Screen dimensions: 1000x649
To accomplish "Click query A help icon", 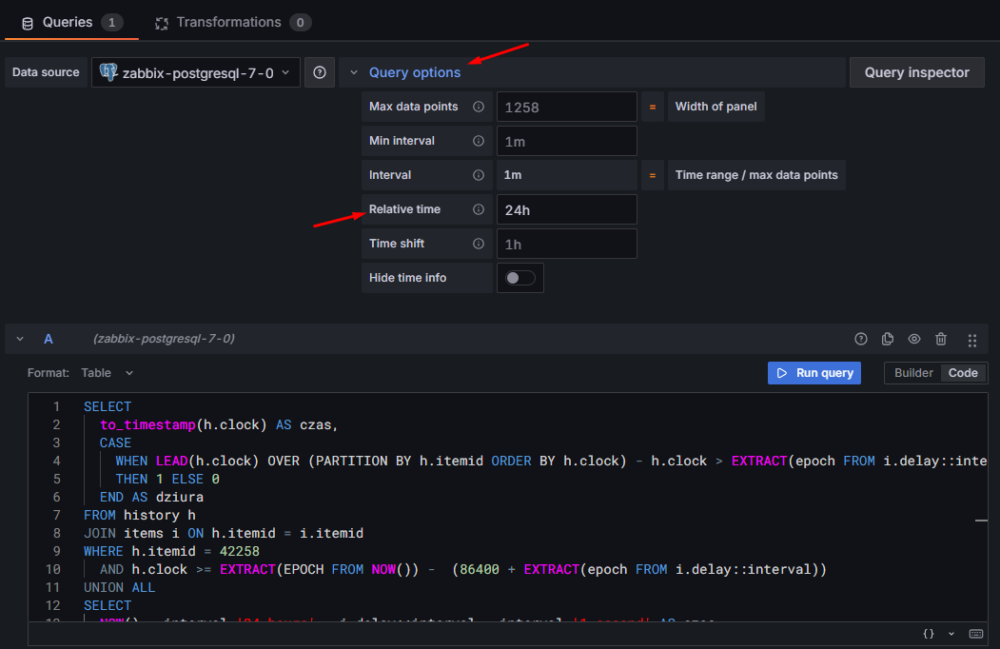I will click(x=860, y=340).
